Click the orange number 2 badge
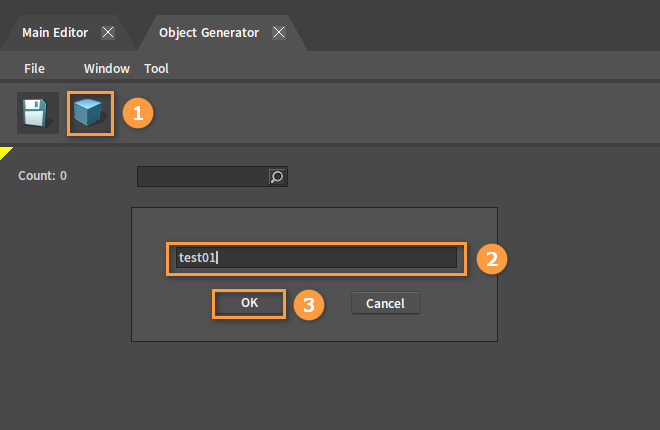 (x=492, y=259)
